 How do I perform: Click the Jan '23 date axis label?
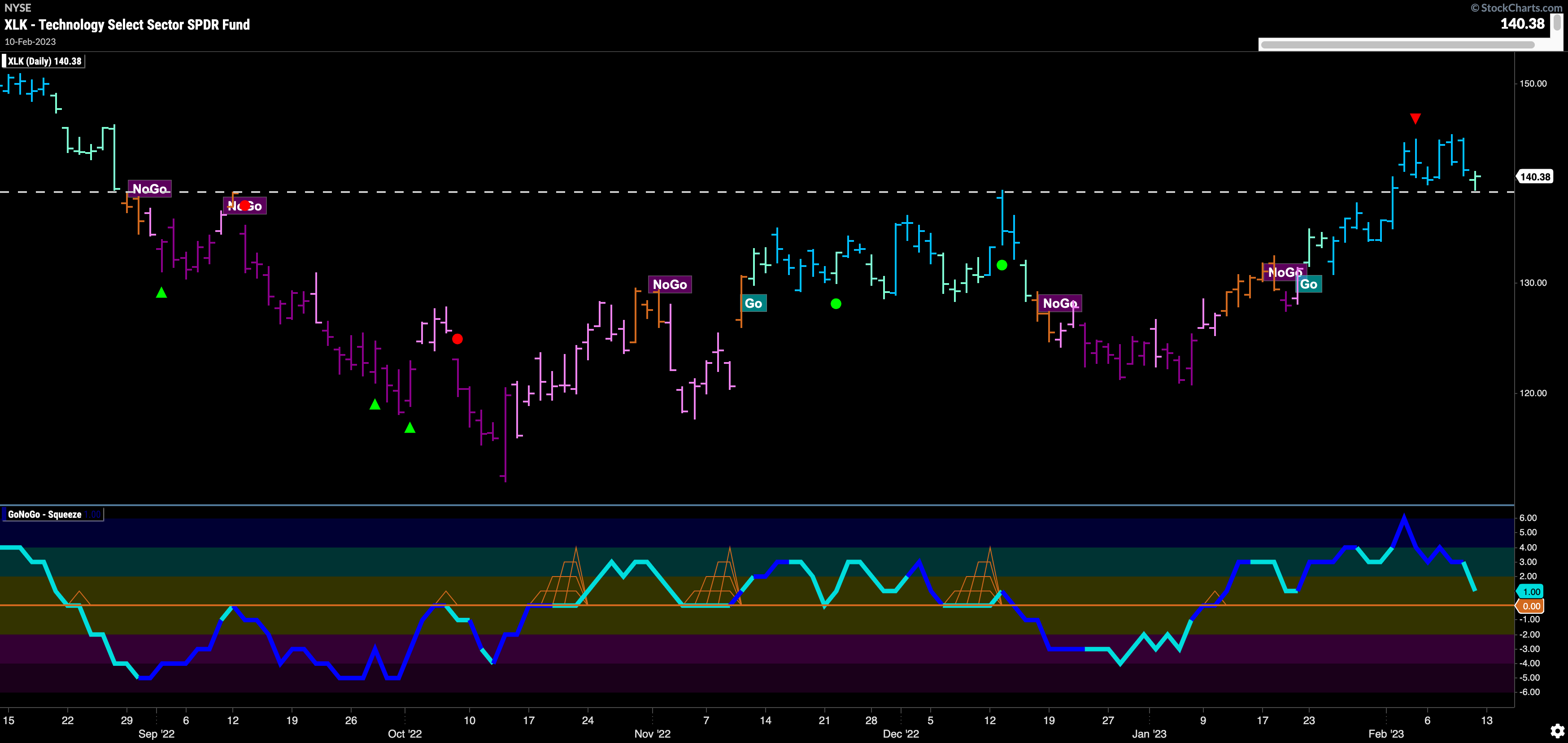pos(1149,734)
